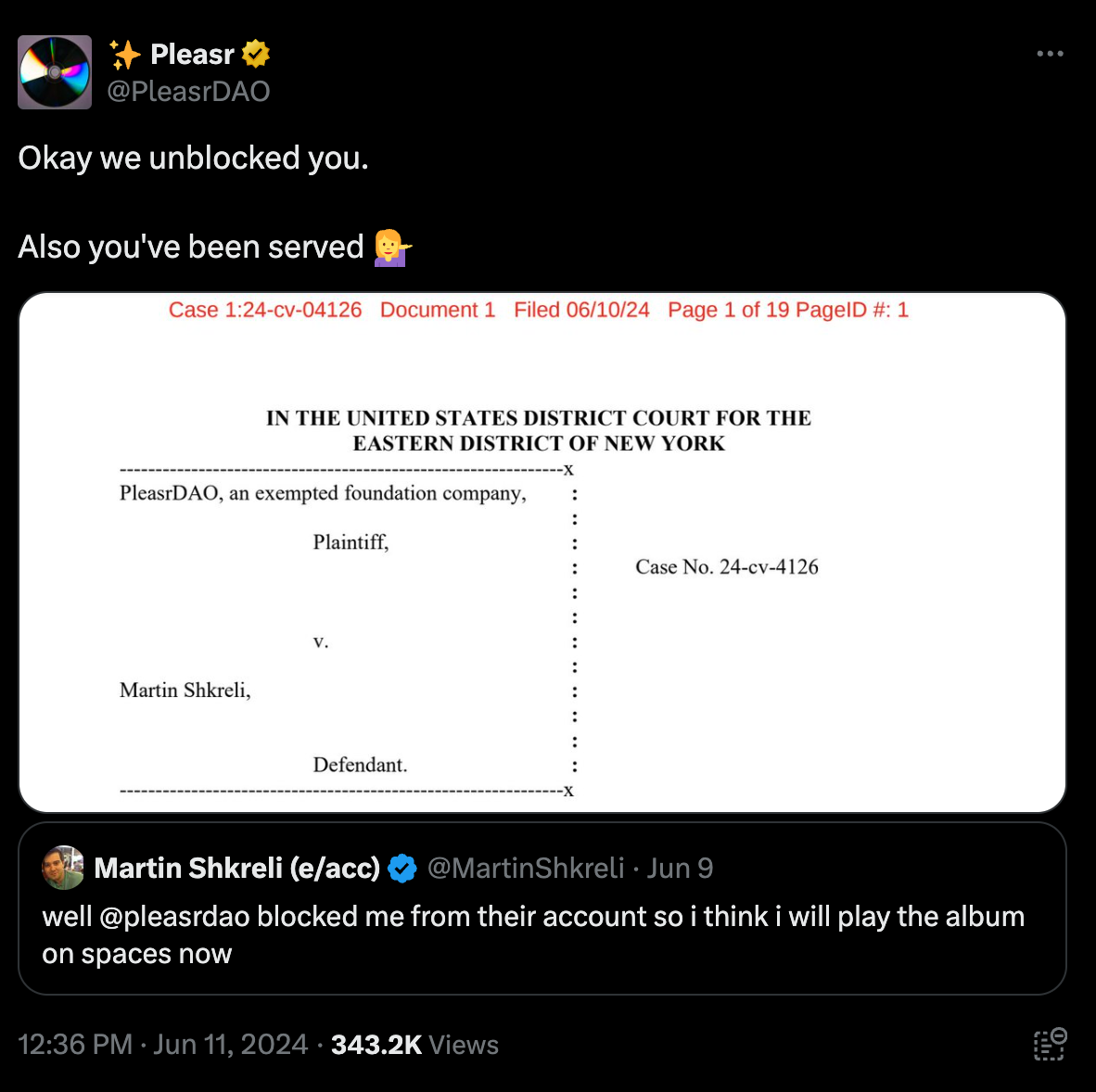Image resolution: width=1096 pixels, height=1092 pixels.
Task: Click Martin Shkreli's small profile avatar
Action: pos(63,868)
